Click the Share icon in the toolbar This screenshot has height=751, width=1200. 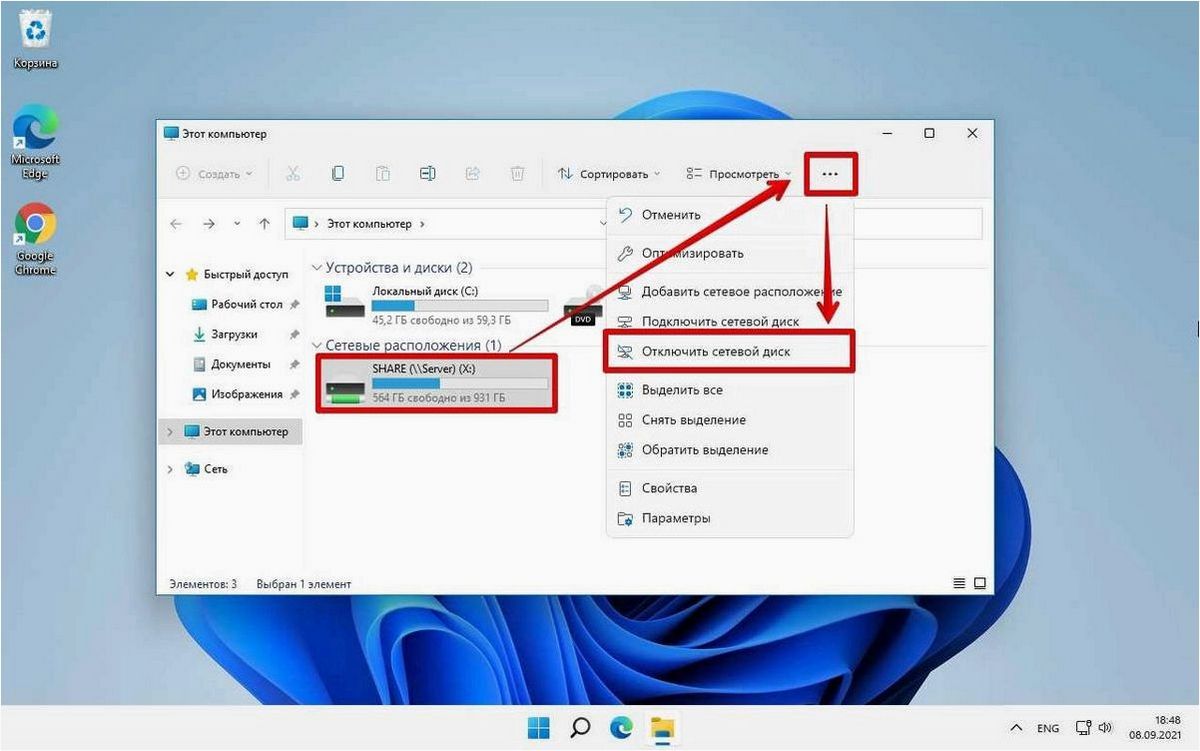473,173
